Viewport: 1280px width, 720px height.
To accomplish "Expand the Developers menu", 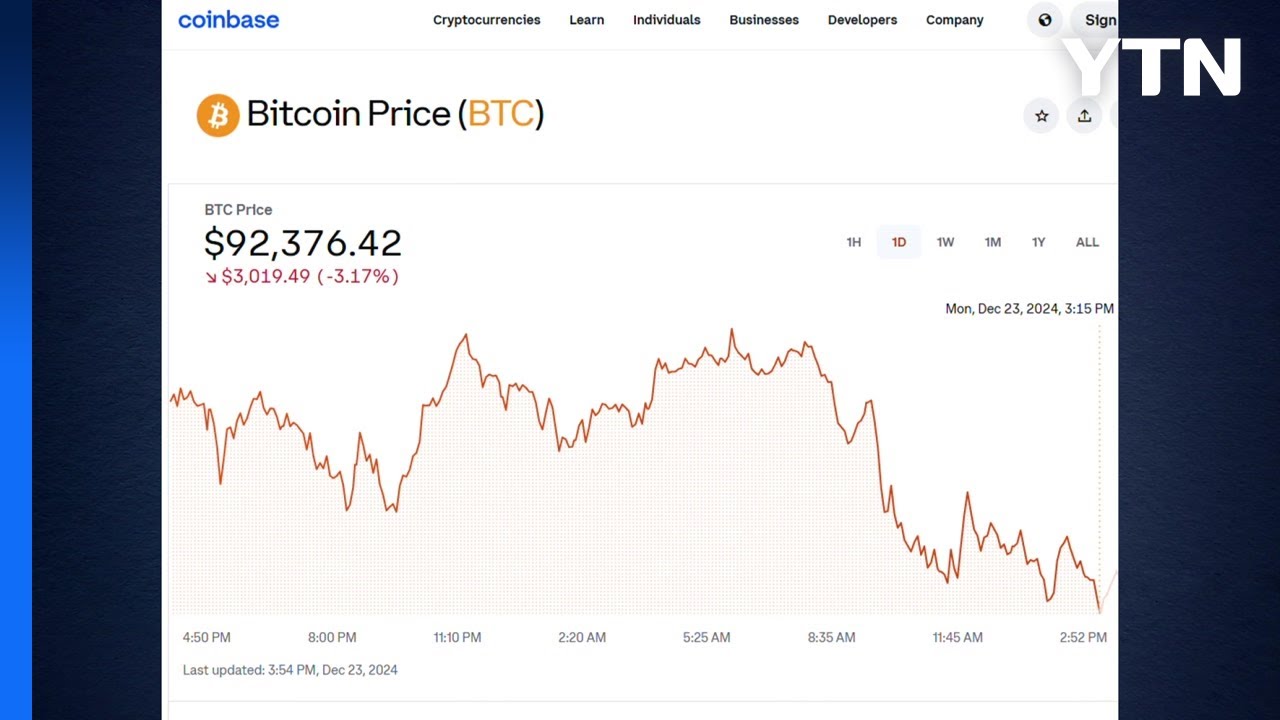I will point(862,20).
